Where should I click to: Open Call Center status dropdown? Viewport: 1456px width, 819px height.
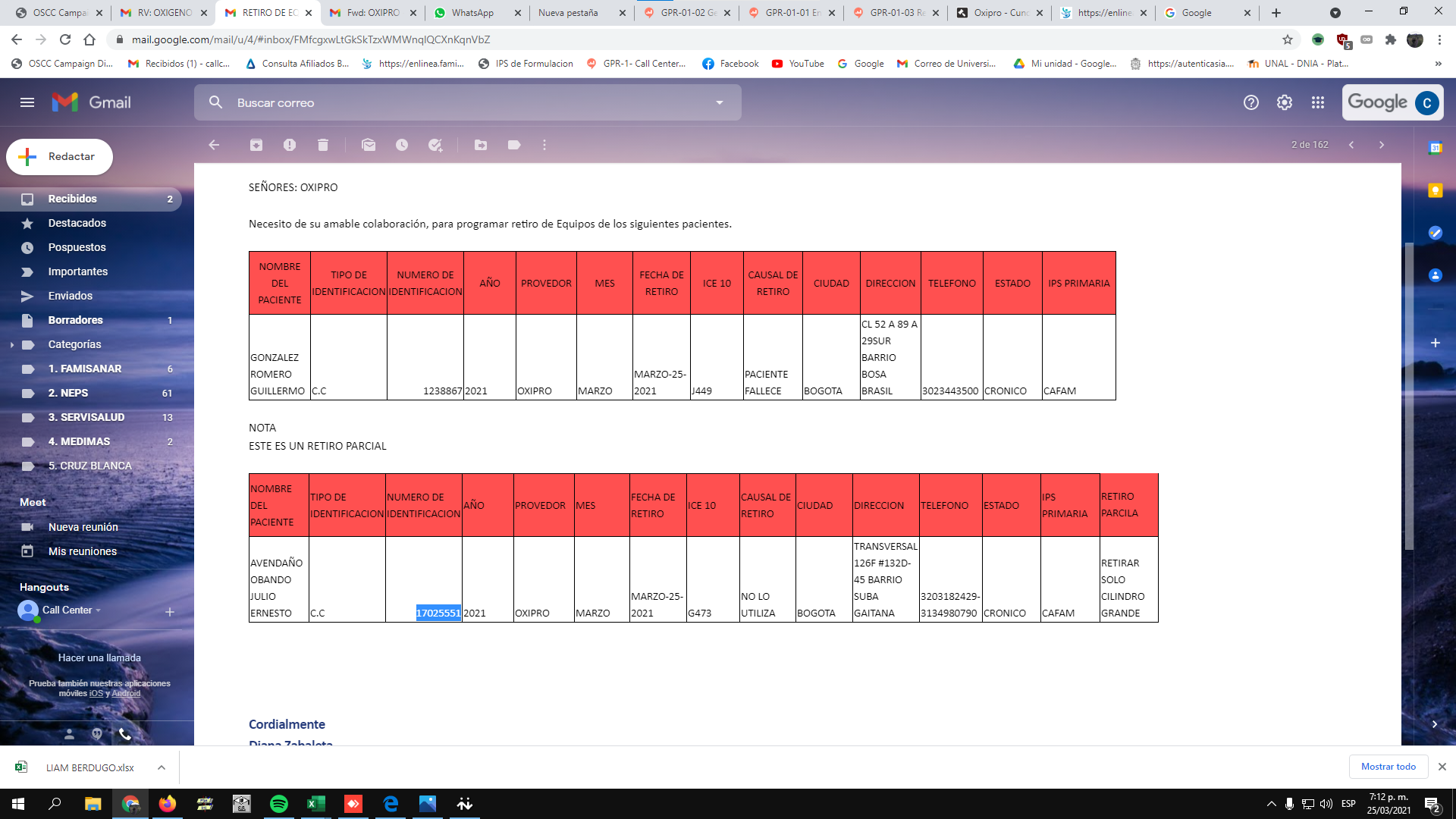click(98, 610)
